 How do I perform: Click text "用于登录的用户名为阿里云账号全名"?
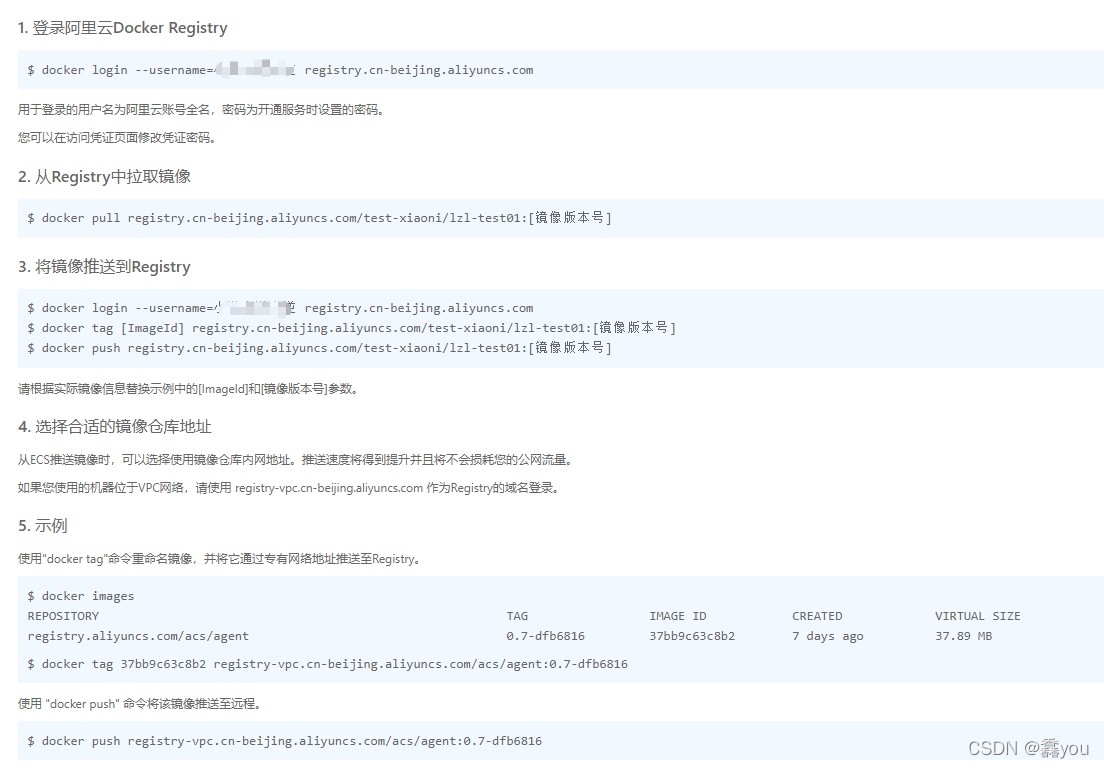click(x=114, y=110)
